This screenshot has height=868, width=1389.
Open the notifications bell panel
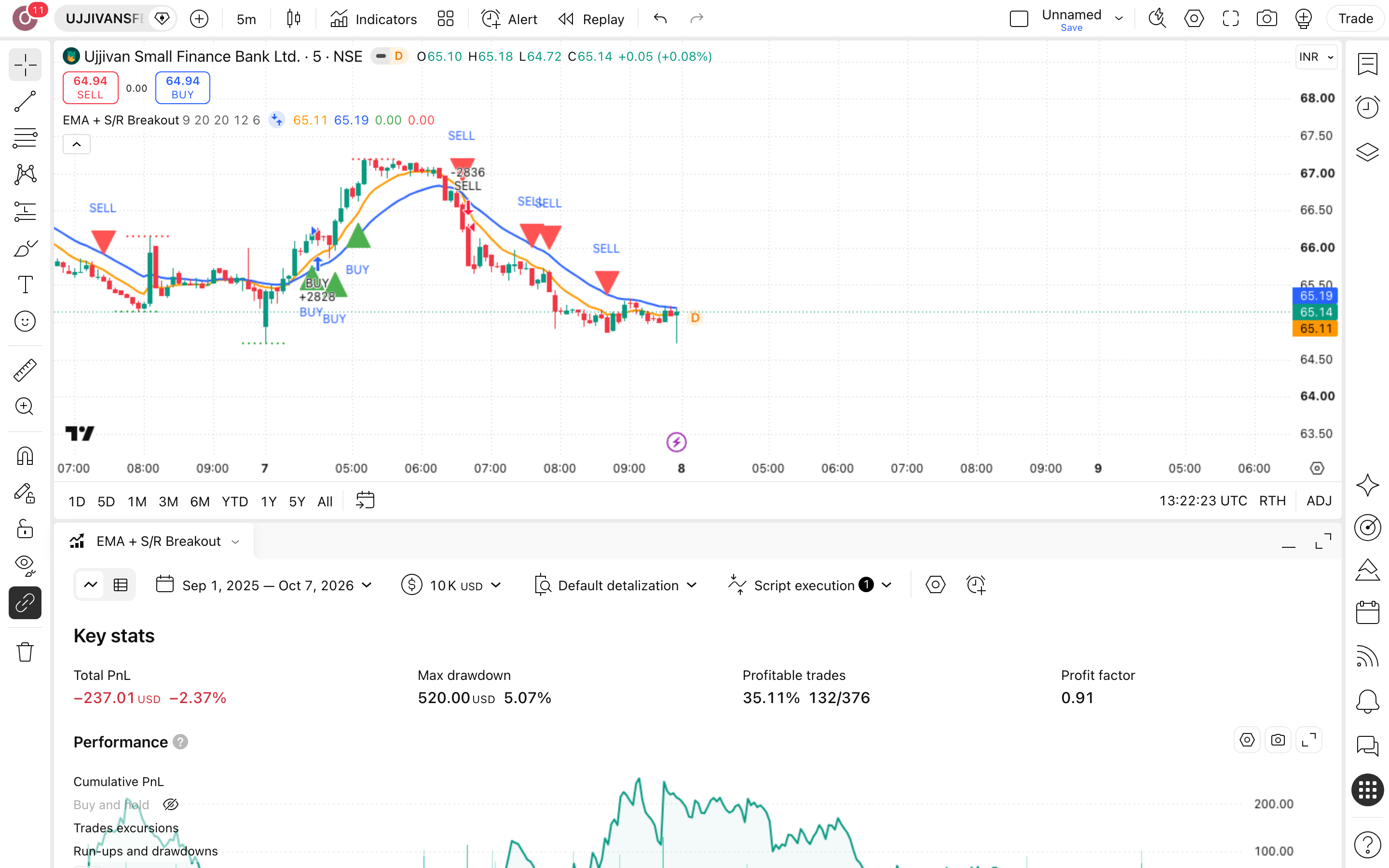[1367, 701]
